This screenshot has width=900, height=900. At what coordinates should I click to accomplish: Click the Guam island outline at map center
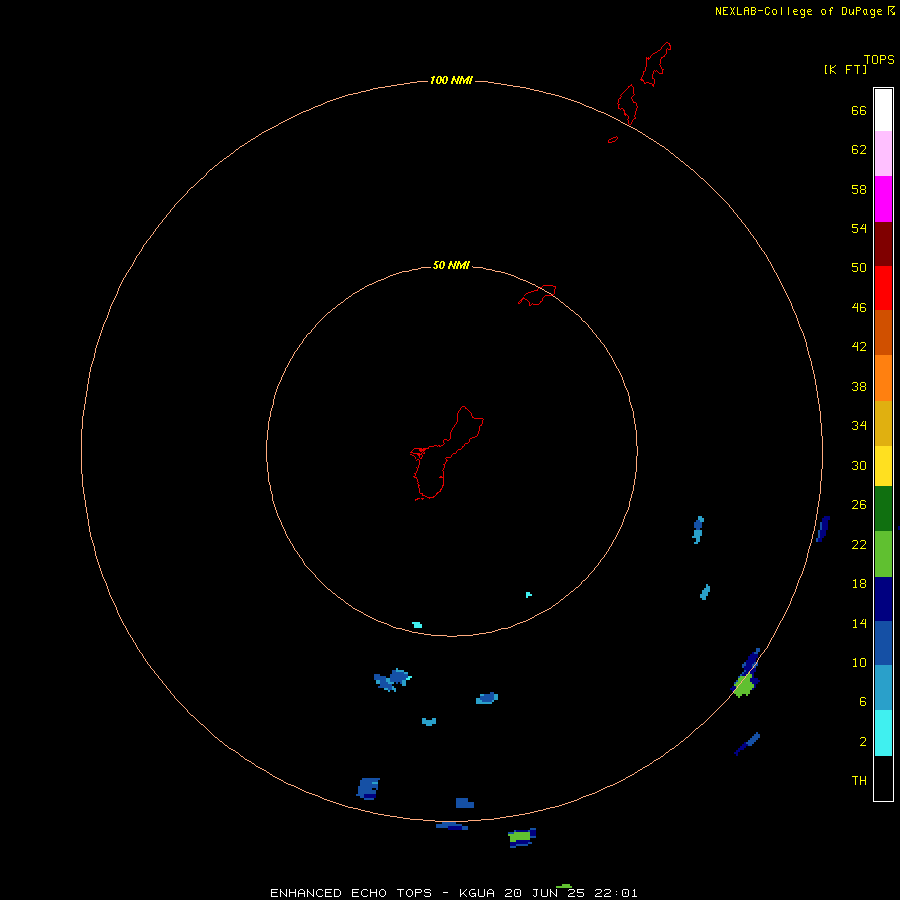[x=445, y=453]
